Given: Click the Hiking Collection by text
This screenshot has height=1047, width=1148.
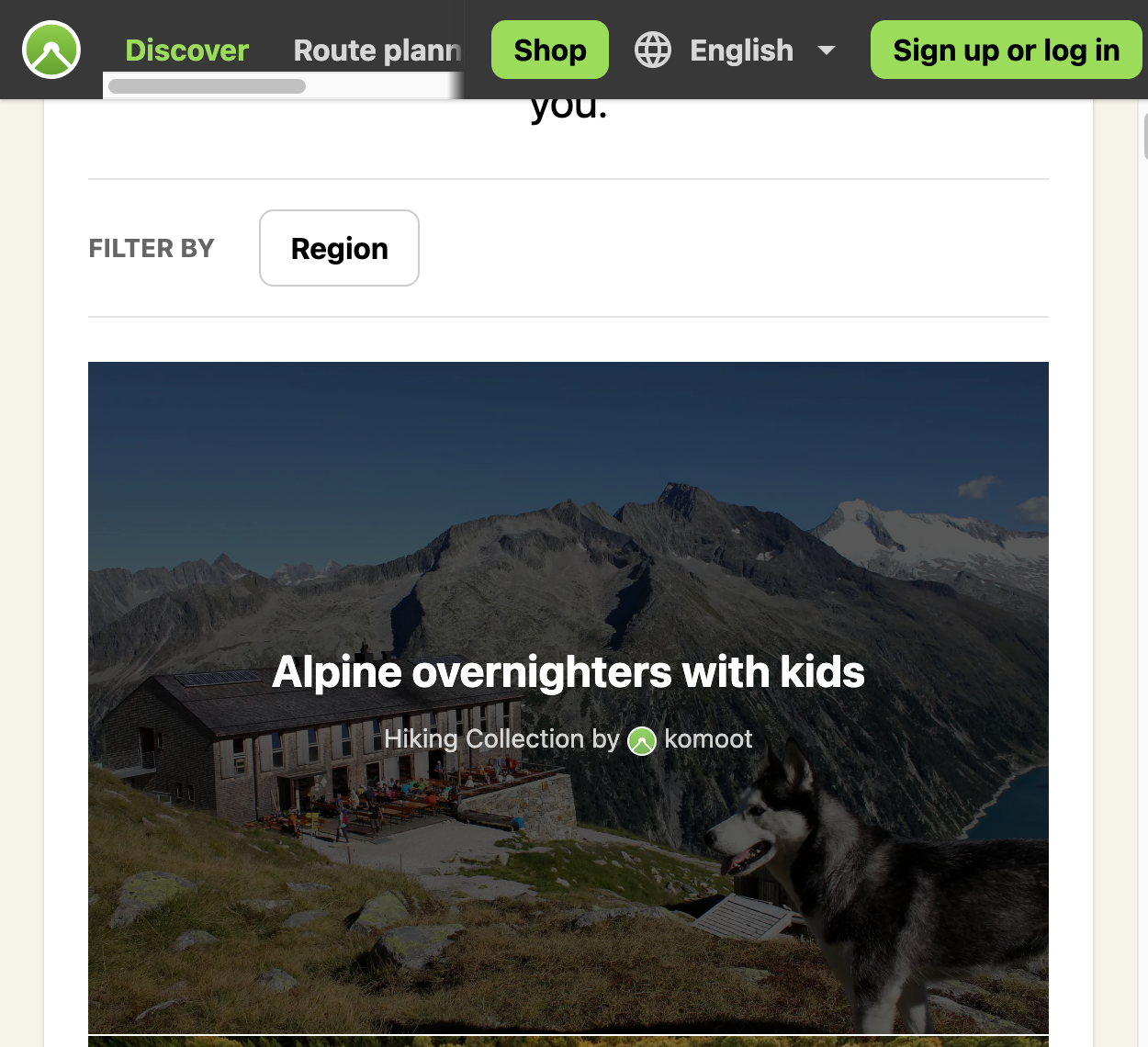Looking at the screenshot, I should [x=501, y=739].
